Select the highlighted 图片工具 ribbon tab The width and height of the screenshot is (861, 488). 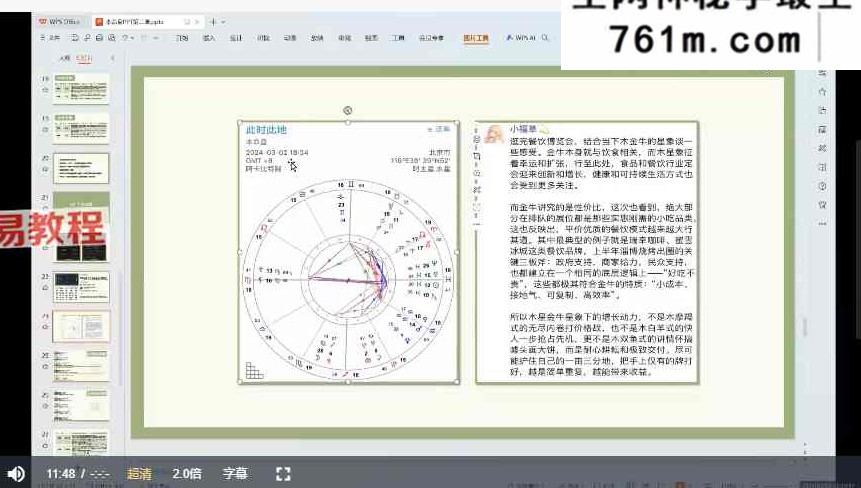(x=476, y=38)
